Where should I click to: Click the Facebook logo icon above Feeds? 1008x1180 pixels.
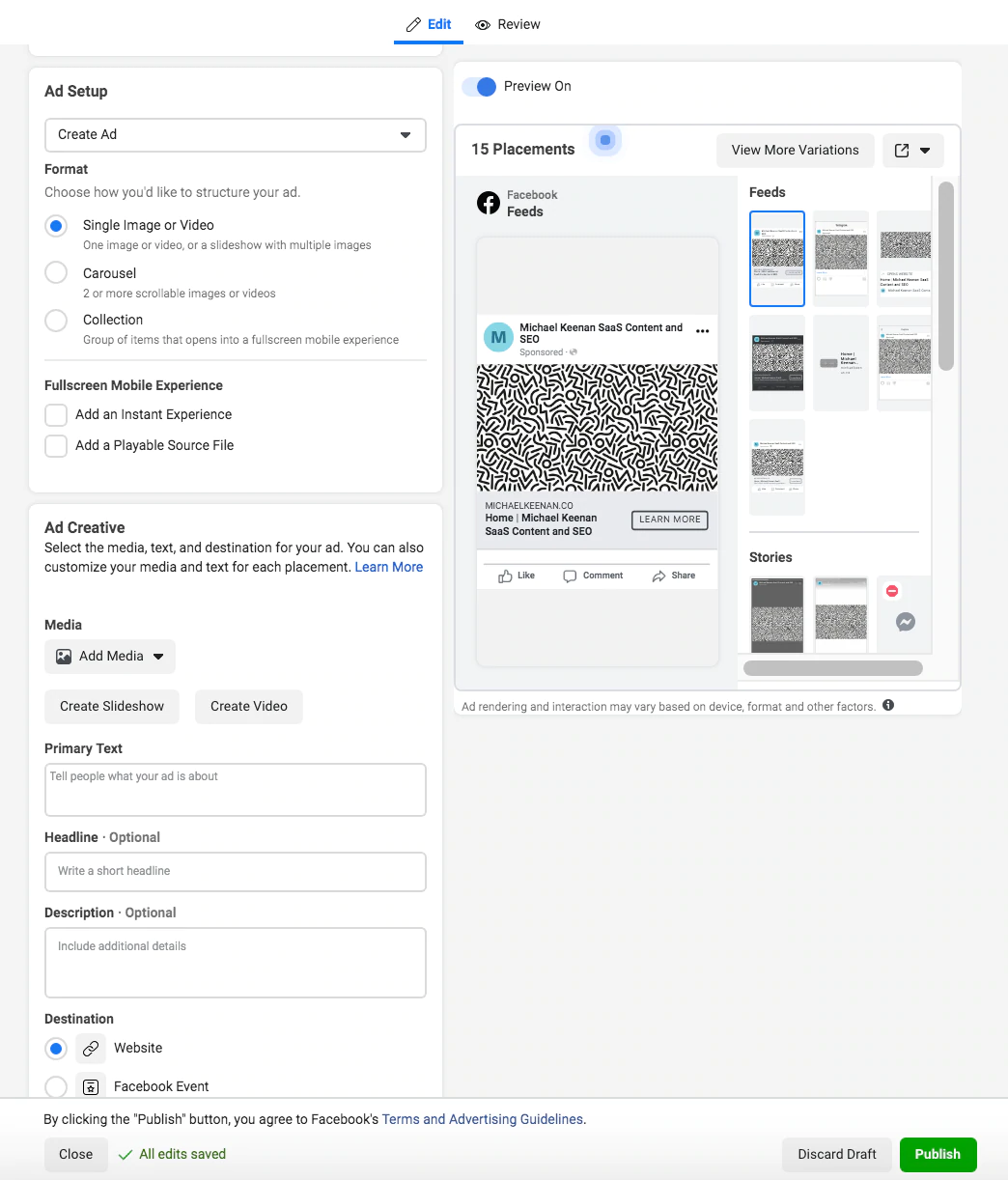click(489, 203)
